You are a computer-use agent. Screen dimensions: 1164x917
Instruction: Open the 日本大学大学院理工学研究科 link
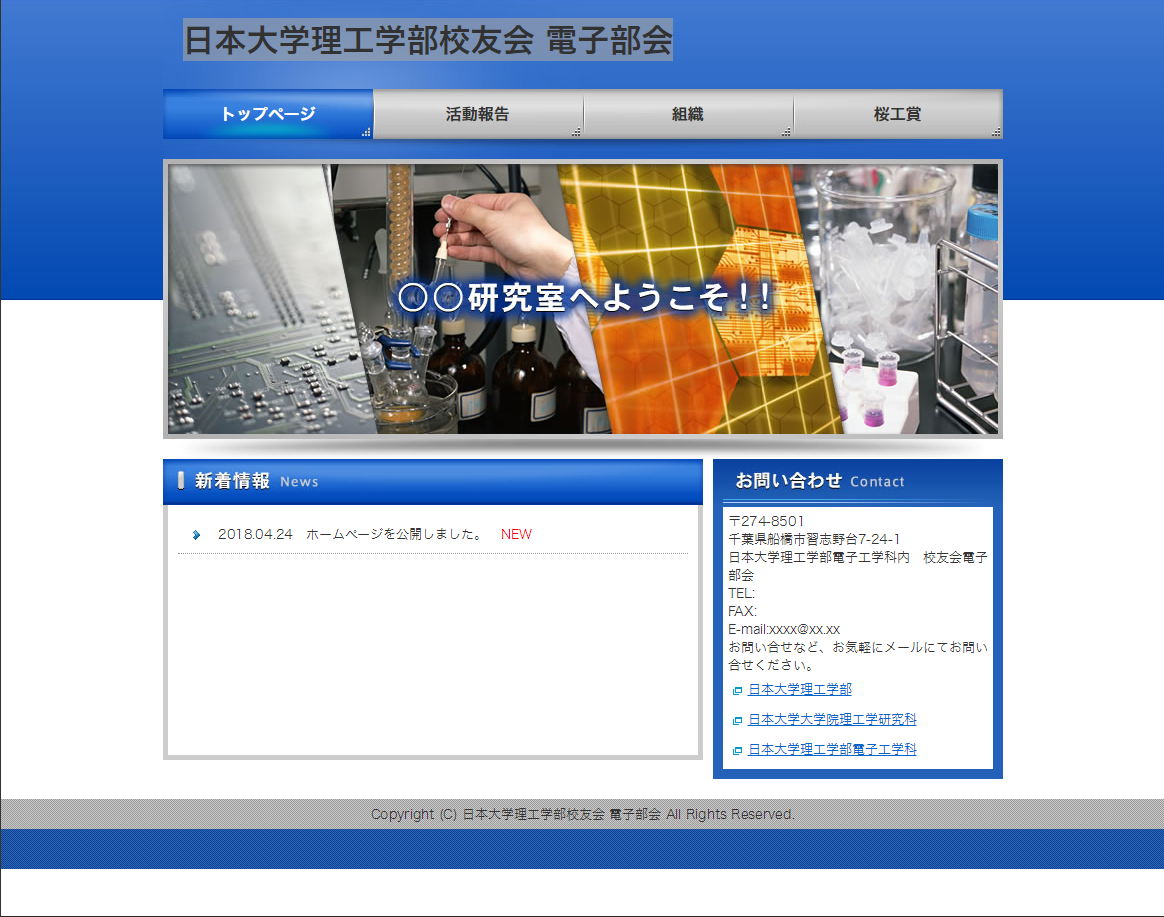[832, 719]
